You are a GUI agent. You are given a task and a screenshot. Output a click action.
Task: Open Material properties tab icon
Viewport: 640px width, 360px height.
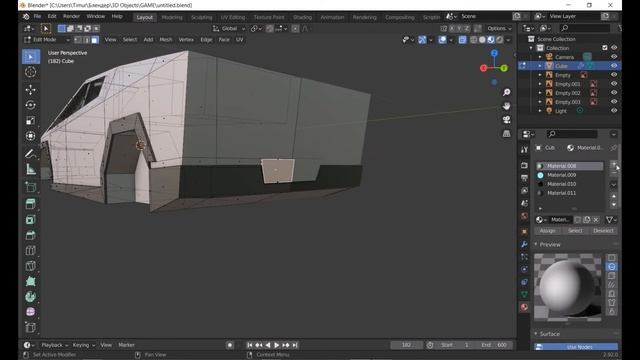click(524, 307)
